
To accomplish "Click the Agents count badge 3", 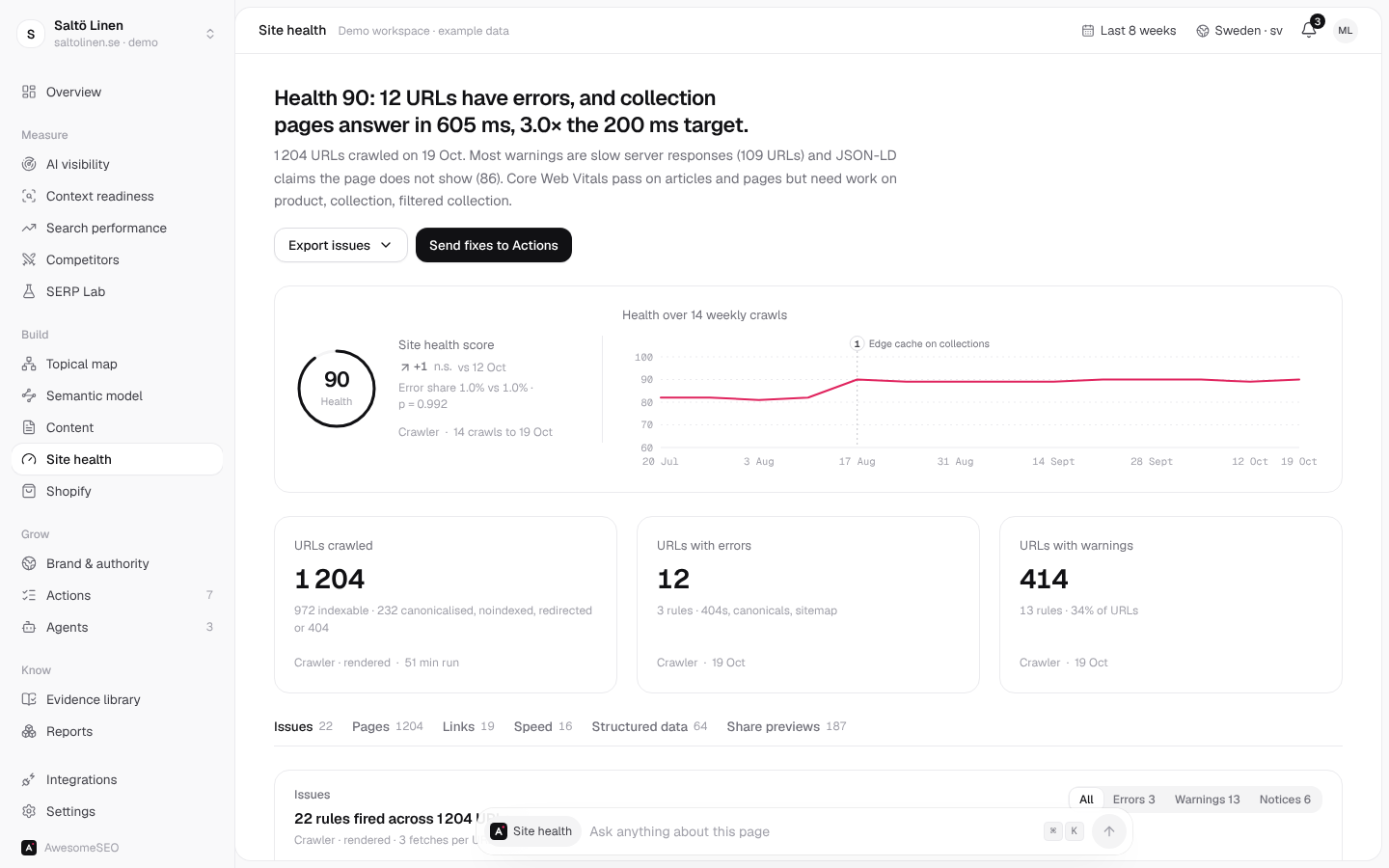I will 209,627.
